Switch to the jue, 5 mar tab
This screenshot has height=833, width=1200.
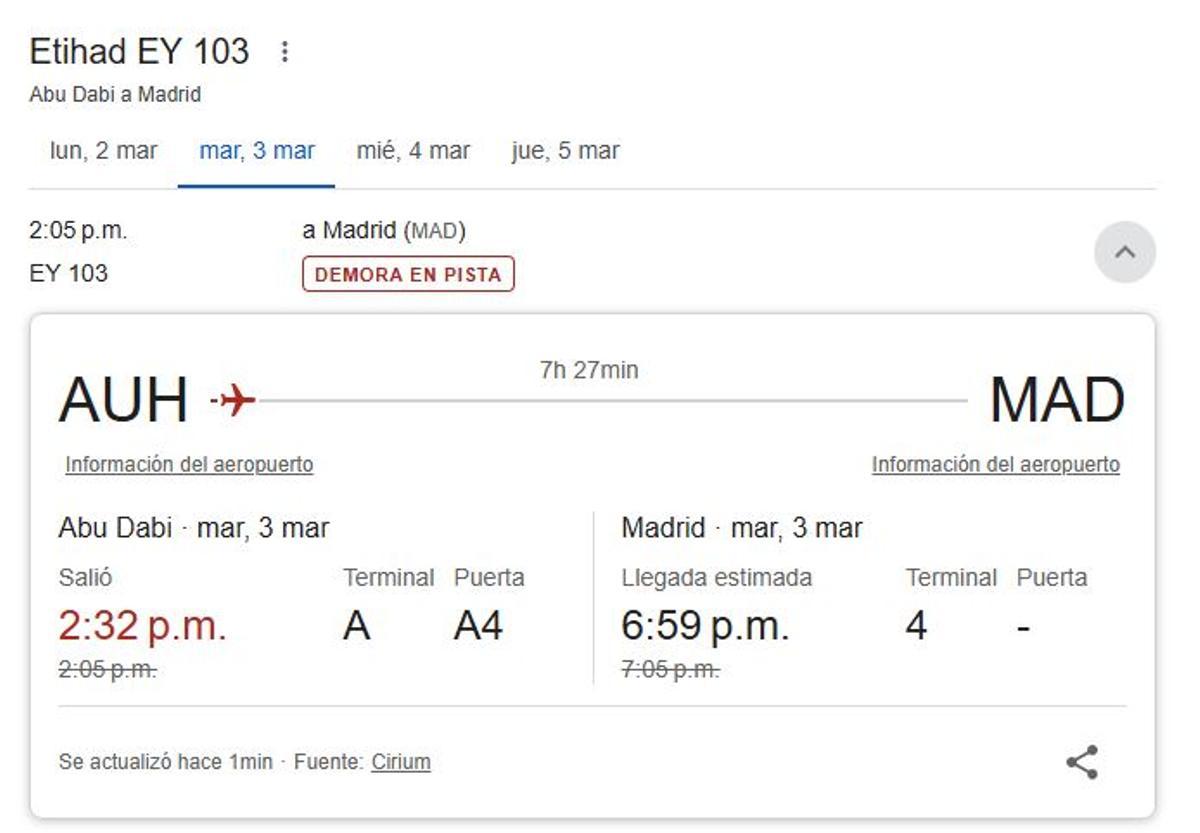point(565,151)
